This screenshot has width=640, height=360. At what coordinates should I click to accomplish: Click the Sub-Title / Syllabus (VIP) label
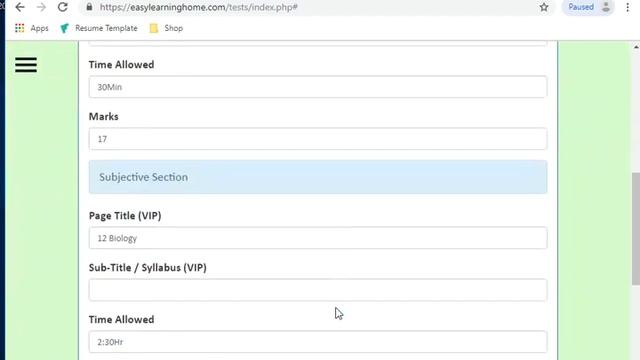point(148,268)
